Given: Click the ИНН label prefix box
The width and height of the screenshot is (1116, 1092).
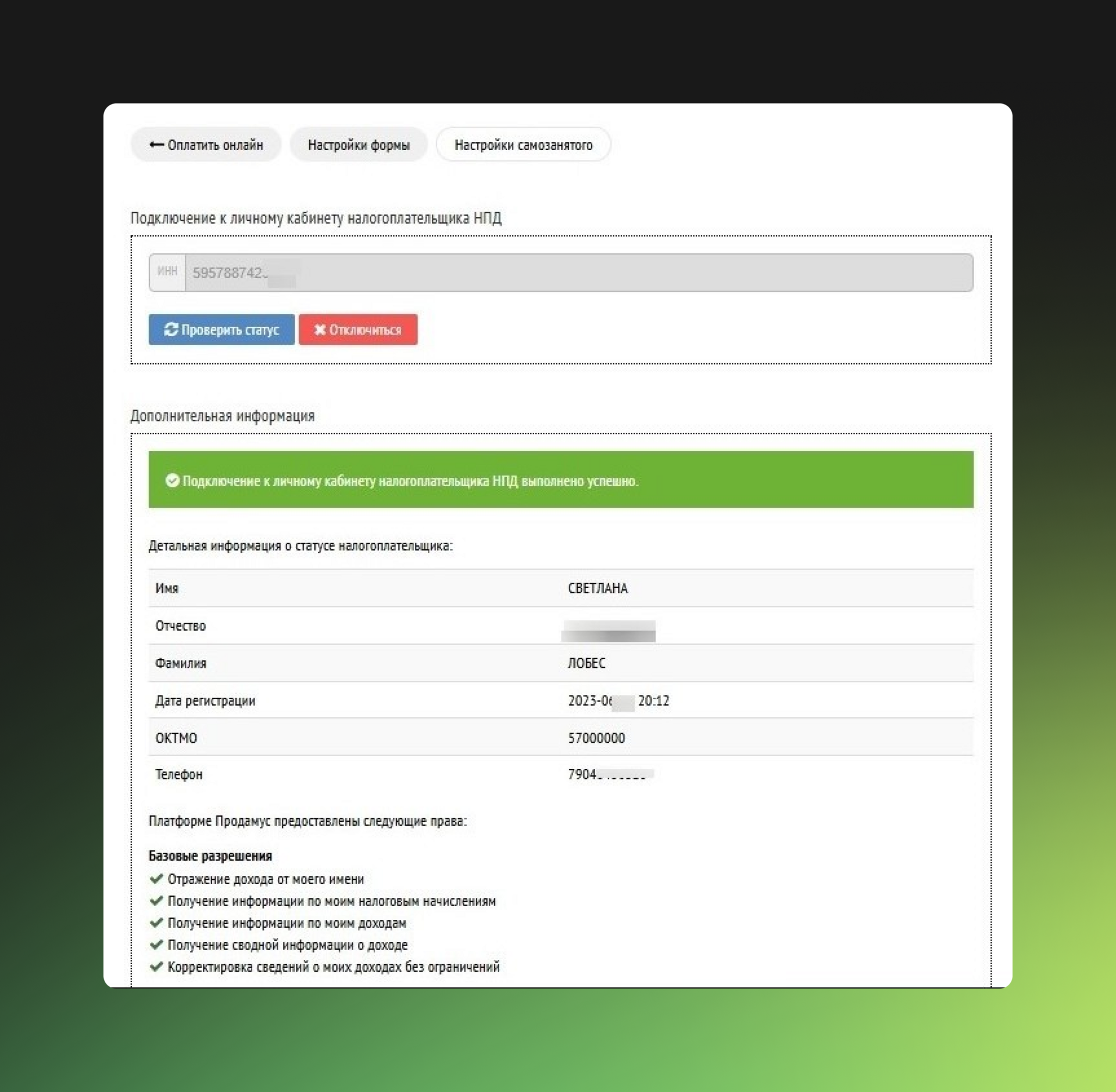Looking at the screenshot, I should coord(167,272).
